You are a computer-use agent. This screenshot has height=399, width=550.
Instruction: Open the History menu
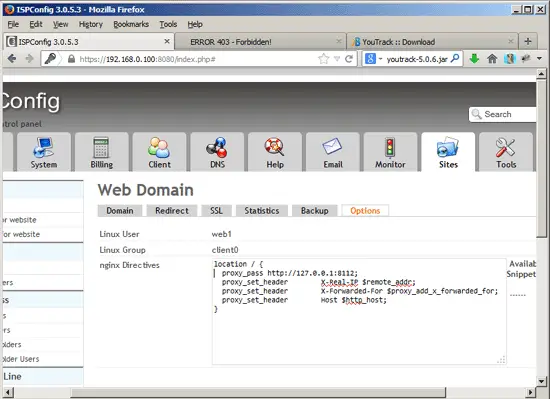(x=90, y=24)
